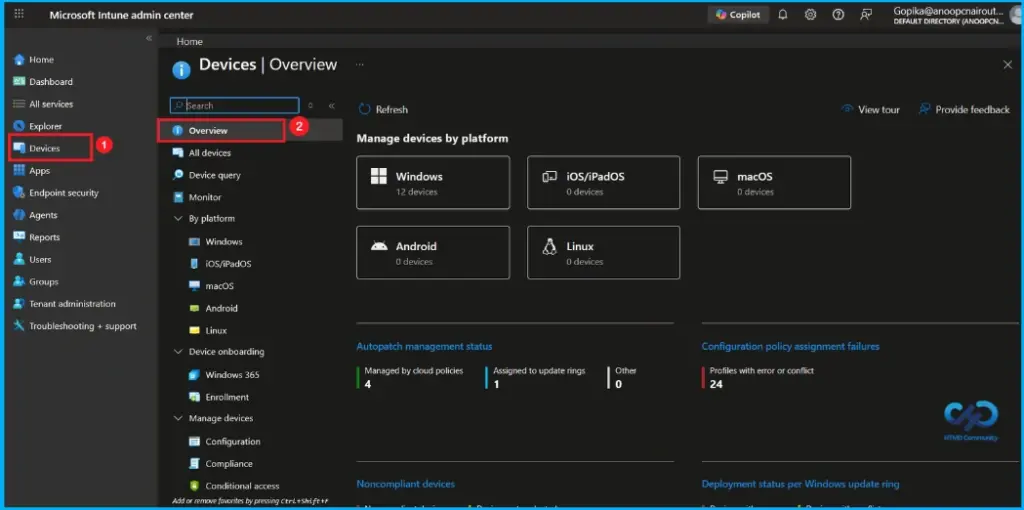
Task: Open Deployment status per Windows update ring
Action: point(800,485)
